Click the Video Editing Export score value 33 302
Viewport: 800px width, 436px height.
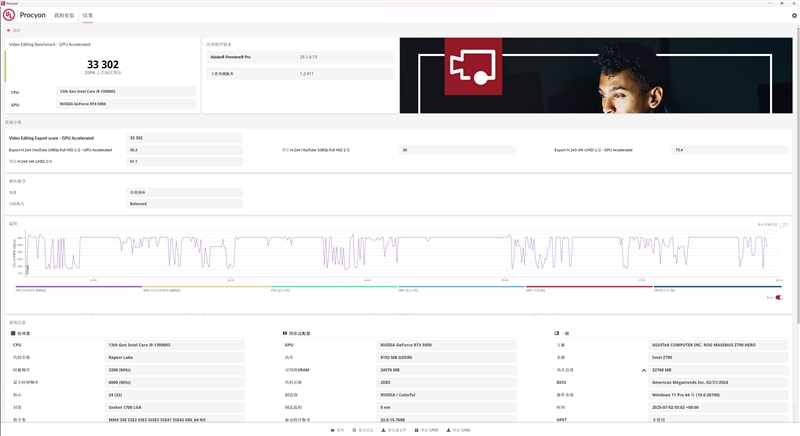[184, 138]
